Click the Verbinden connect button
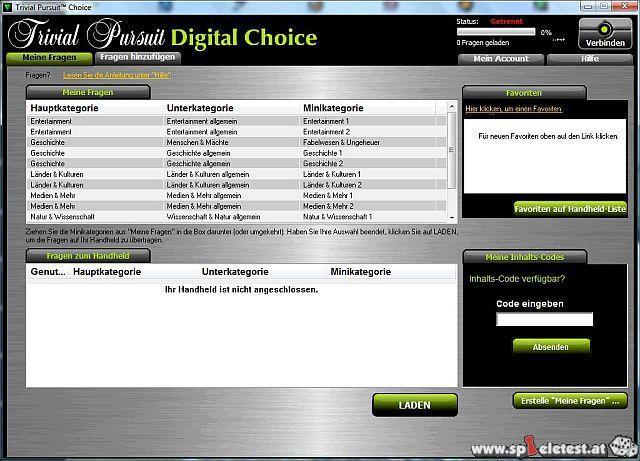 605,34
